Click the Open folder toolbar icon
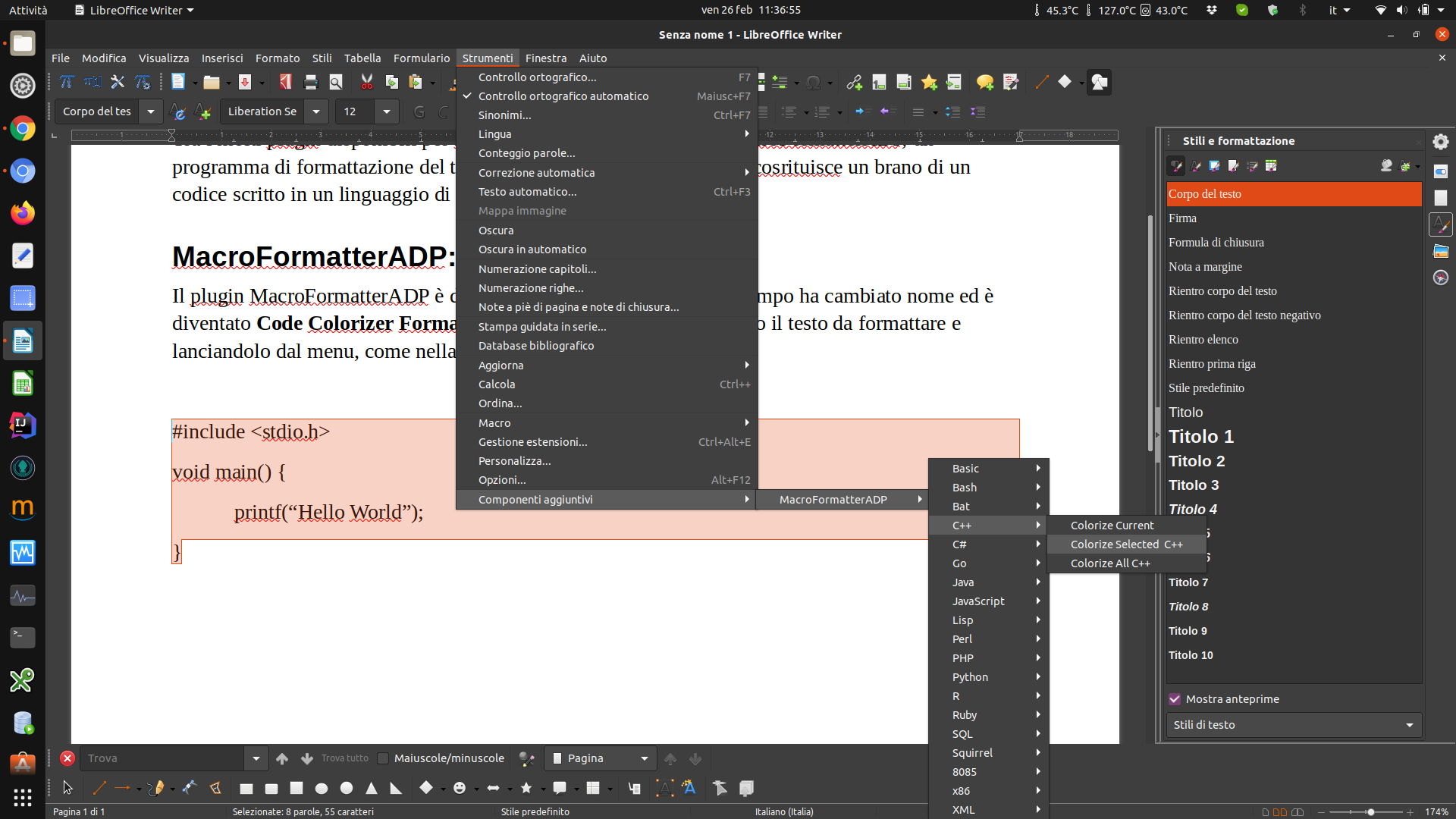1456x819 pixels. 212,82
